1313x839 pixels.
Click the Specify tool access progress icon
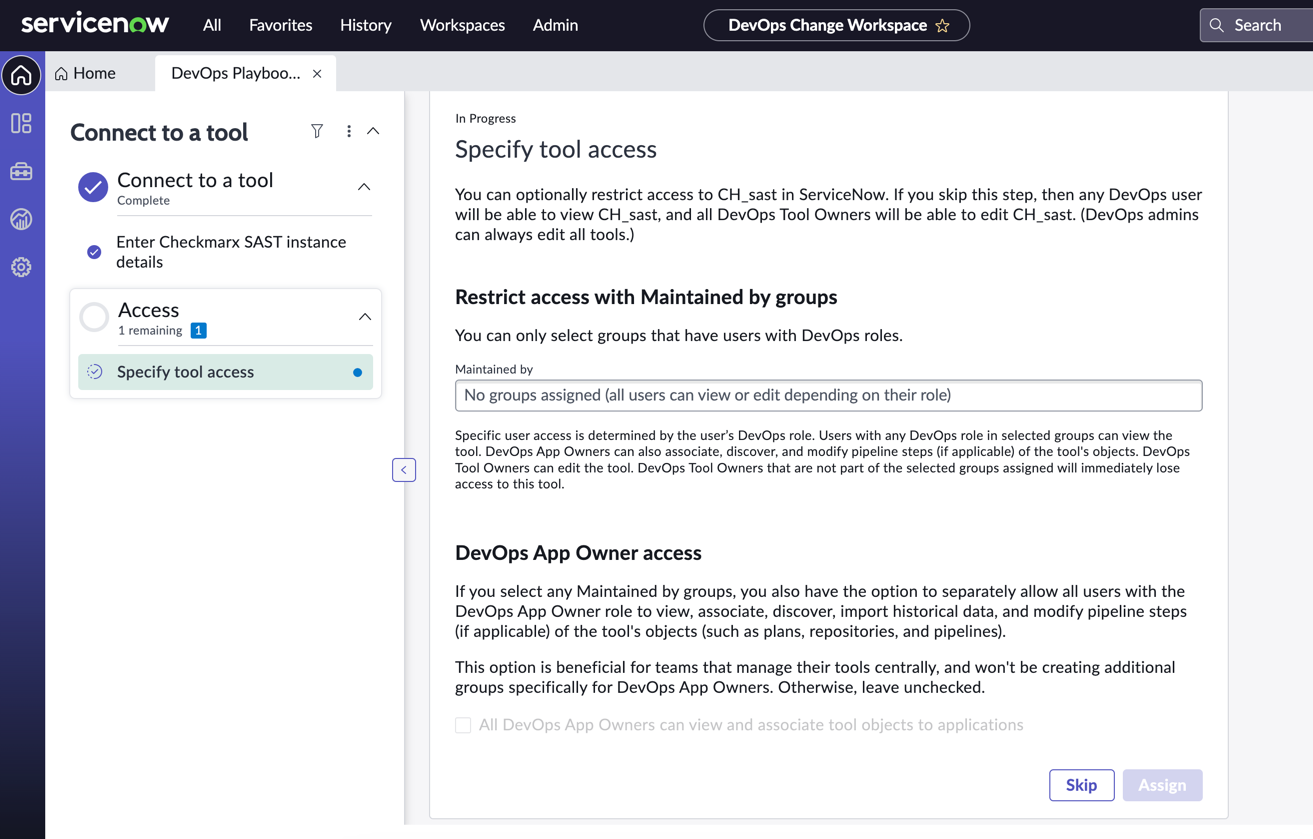[95, 372]
